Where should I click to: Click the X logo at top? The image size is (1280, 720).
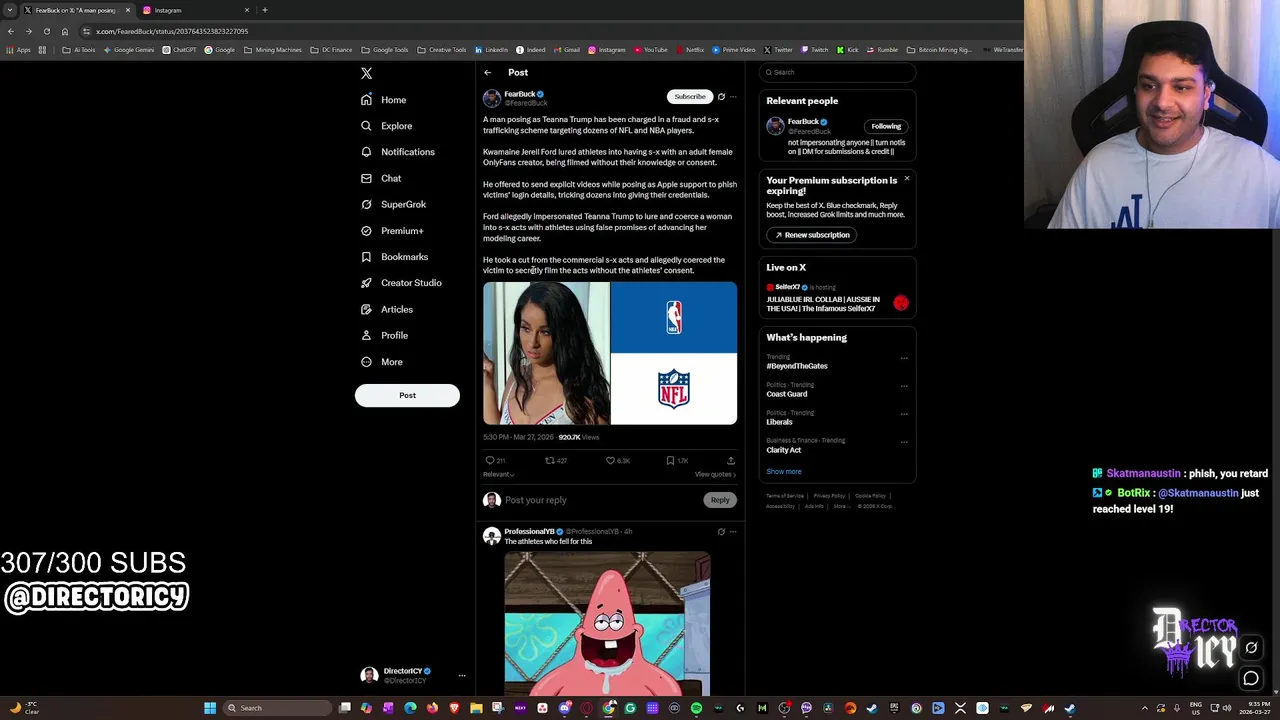pos(366,73)
